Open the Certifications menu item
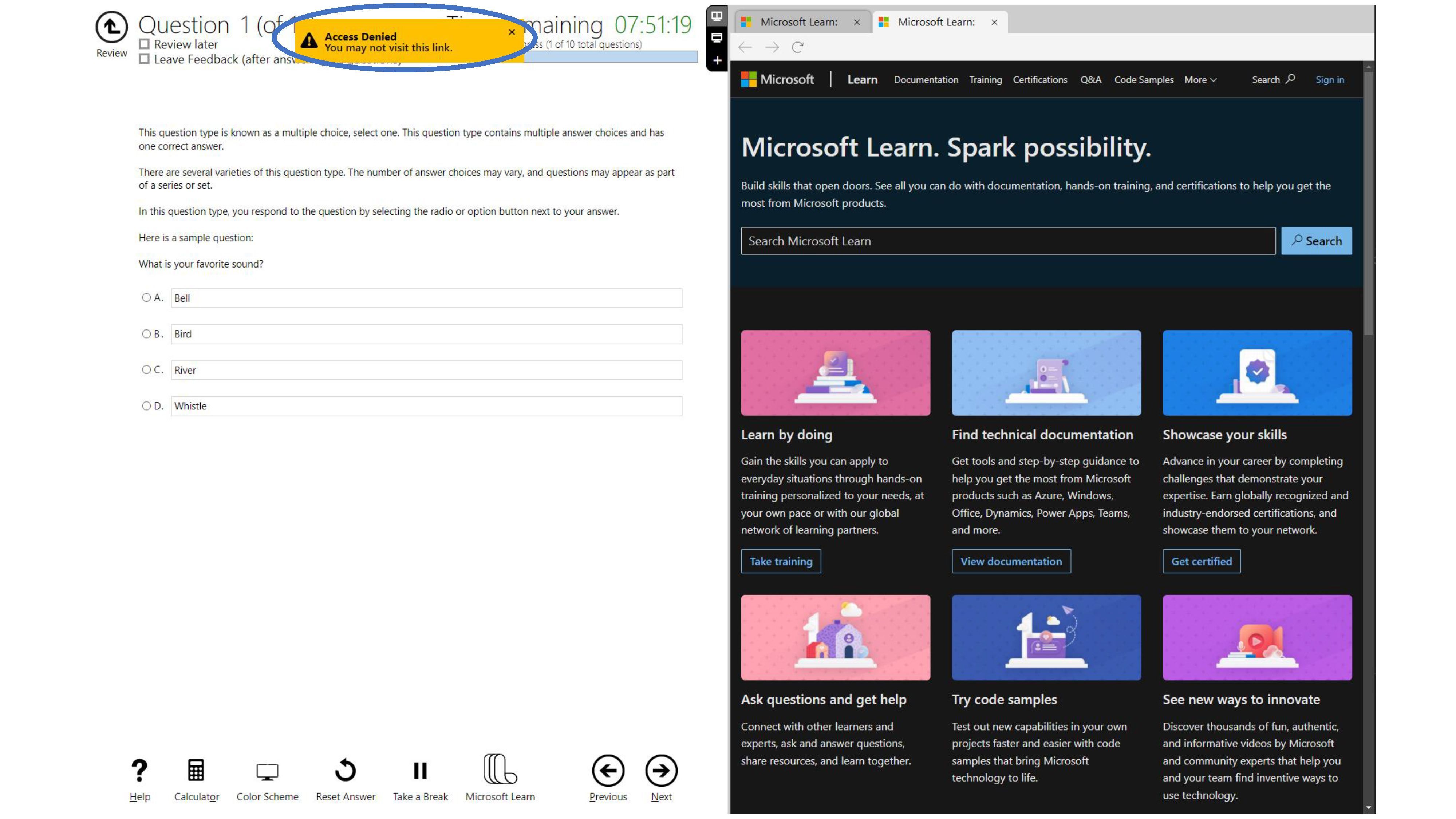The width and height of the screenshot is (1456, 819). pyautogui.click(x=1039, y=80)
